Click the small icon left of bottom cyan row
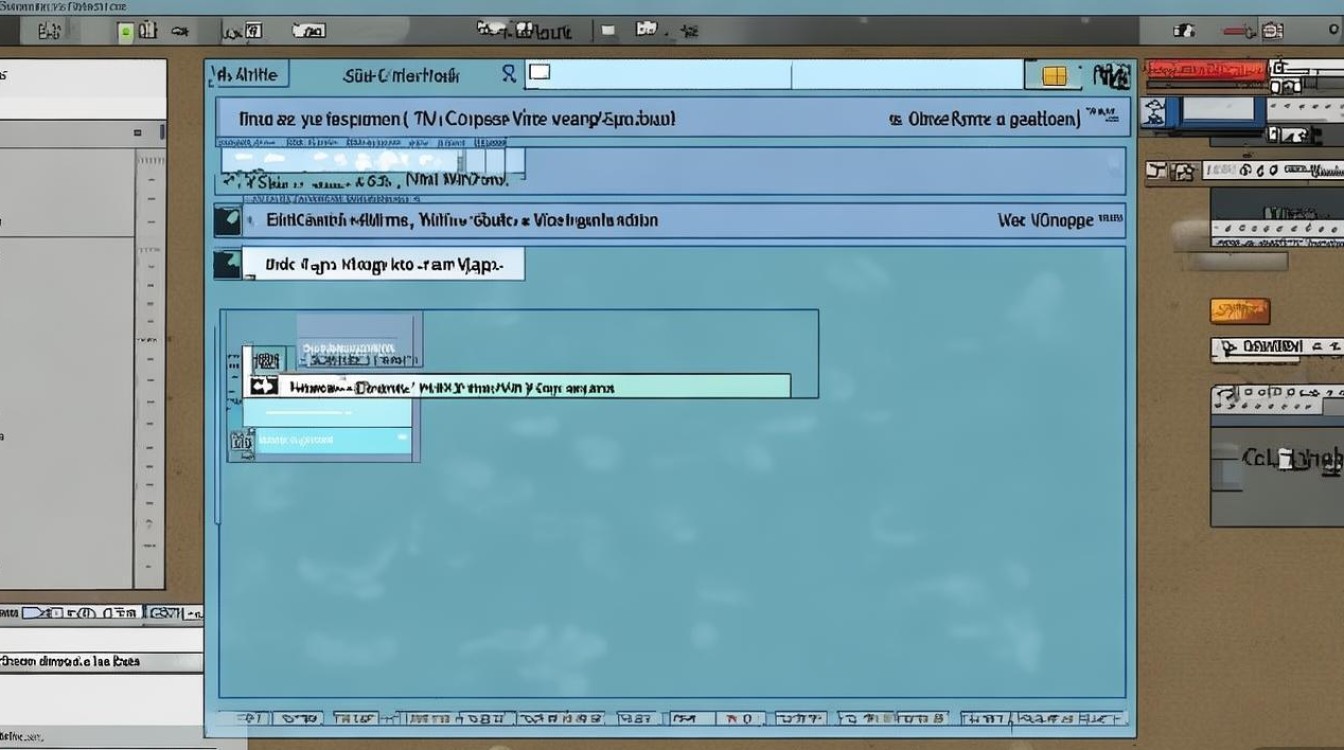This screenshot has width=1344, height=750. point(240,439)
